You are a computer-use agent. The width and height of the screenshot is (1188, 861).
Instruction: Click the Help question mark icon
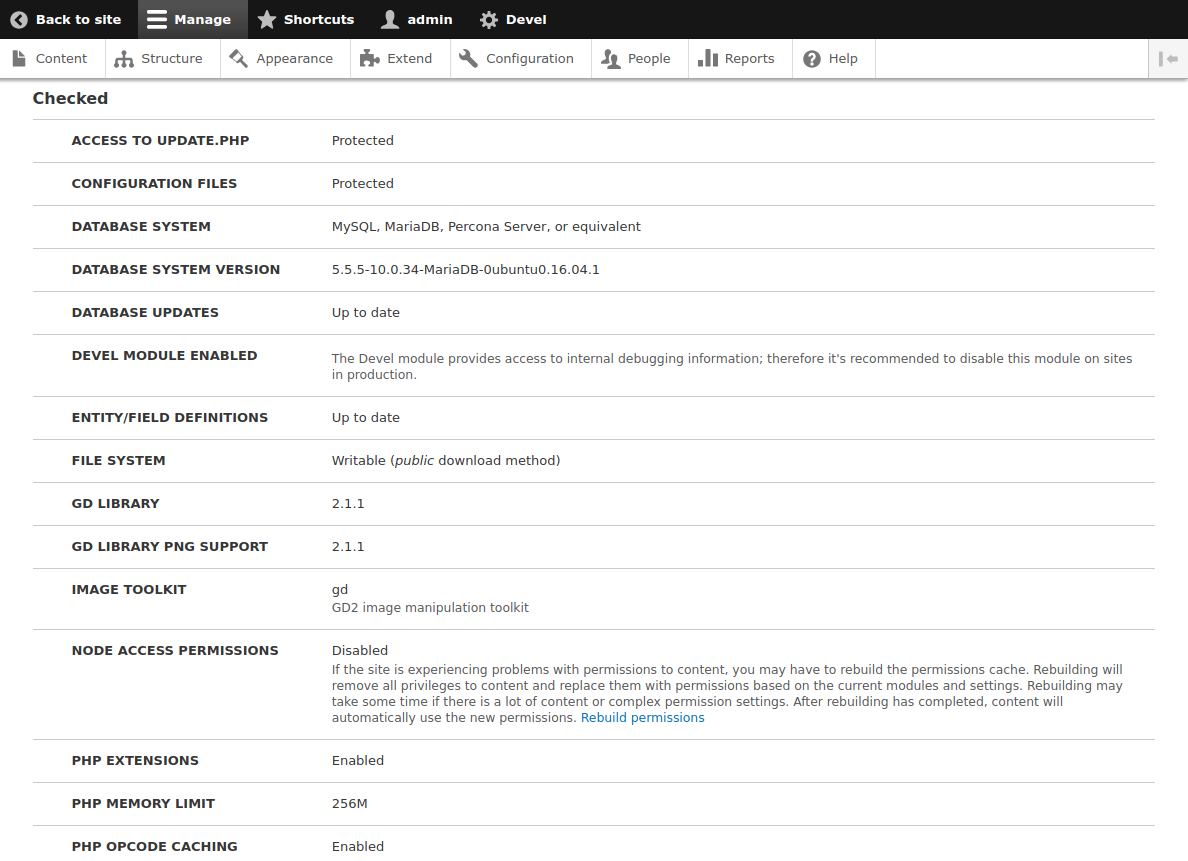pos(811,58)
